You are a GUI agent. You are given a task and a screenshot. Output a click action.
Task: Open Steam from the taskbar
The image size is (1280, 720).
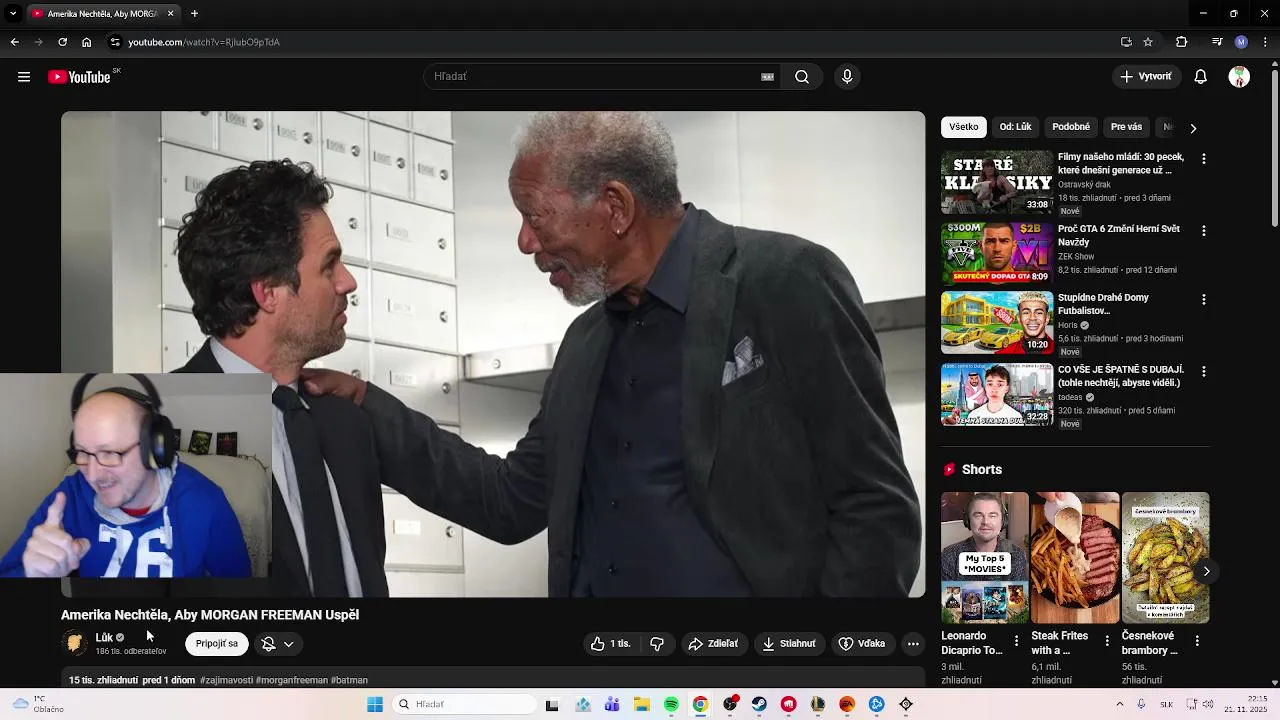pos(759,704)
